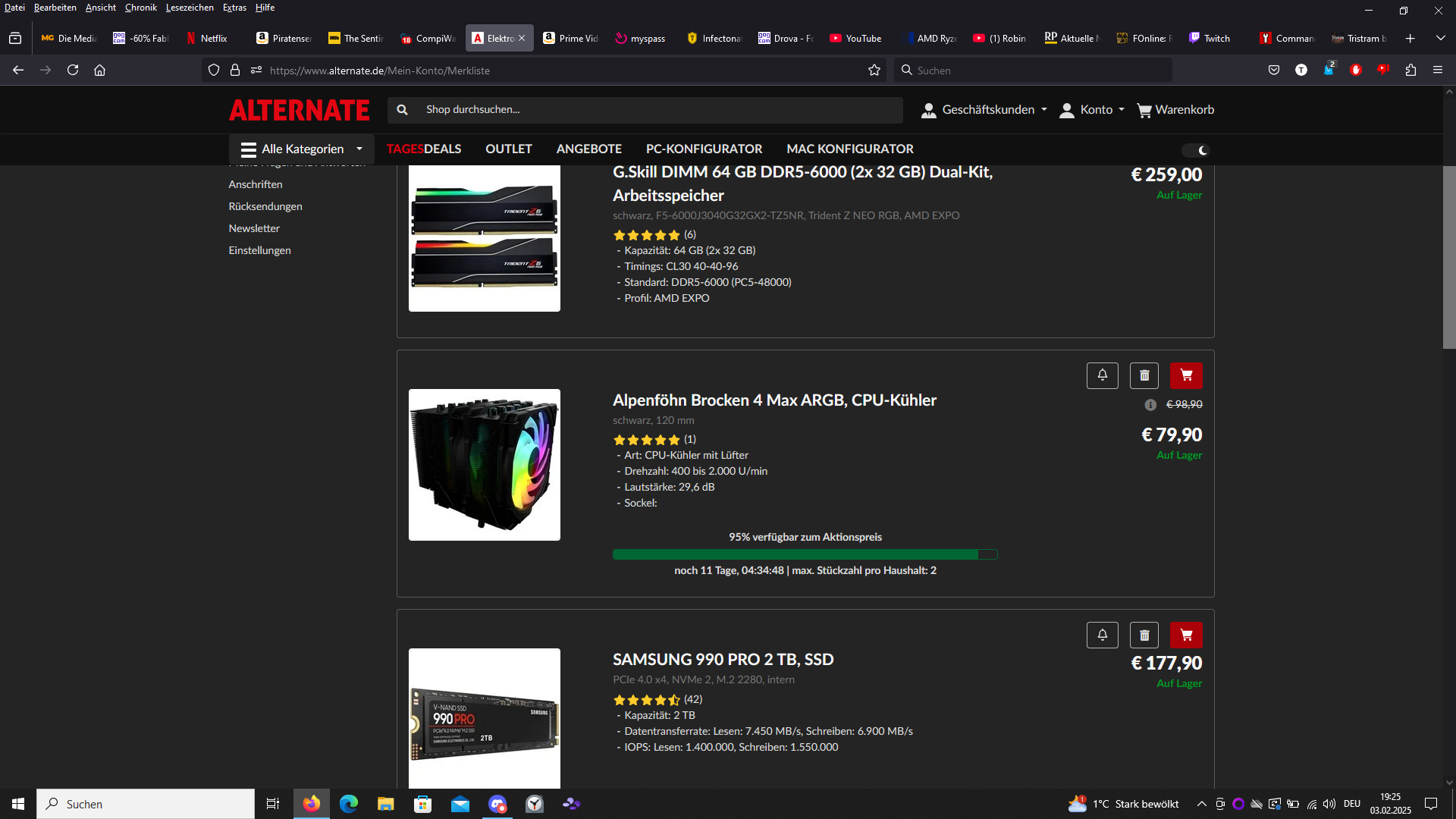The image size is (1456, 819).
Task: Reload the page with the refresh icon
Action: pyautogui.click(x=73, y=70)
